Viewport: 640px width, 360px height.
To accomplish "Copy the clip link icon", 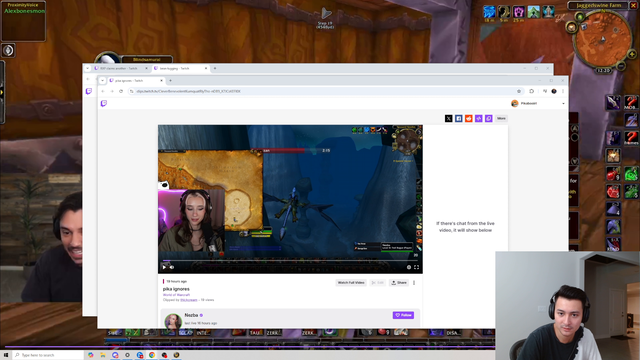I will click(489, 118).
